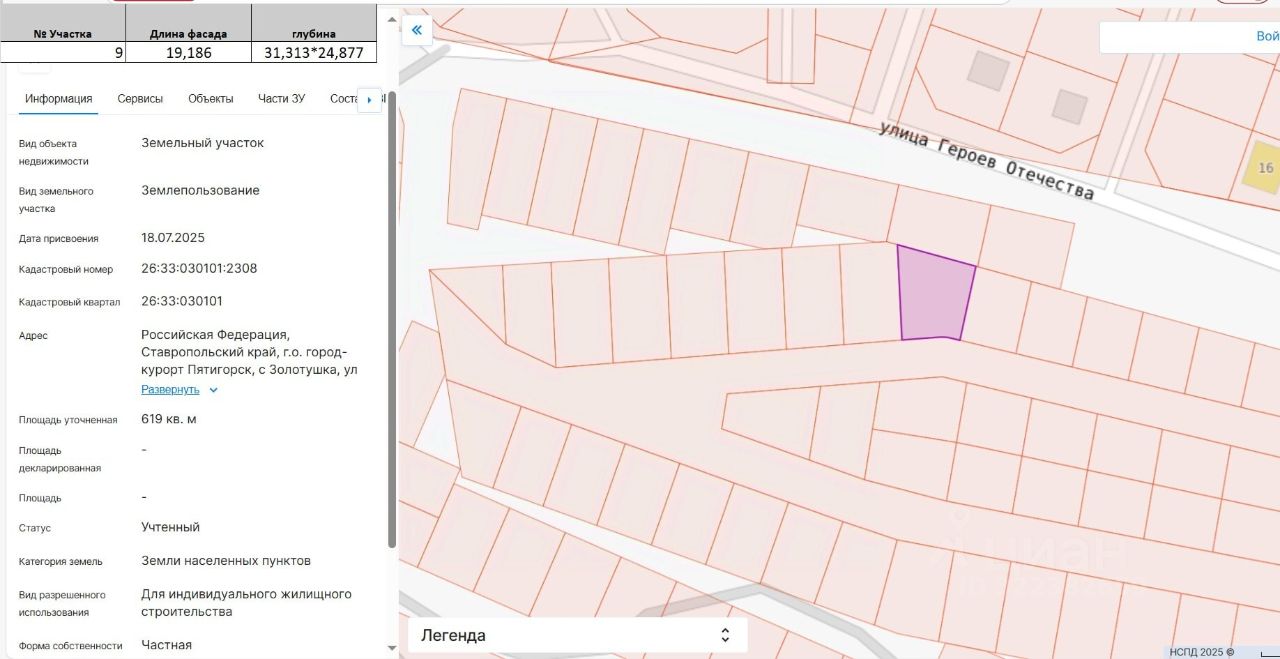Image resolution: width=1280 pixels, height=659 pixels.
Task: Click the date value 18.07.2025
Action: click(x=173, y=238)
